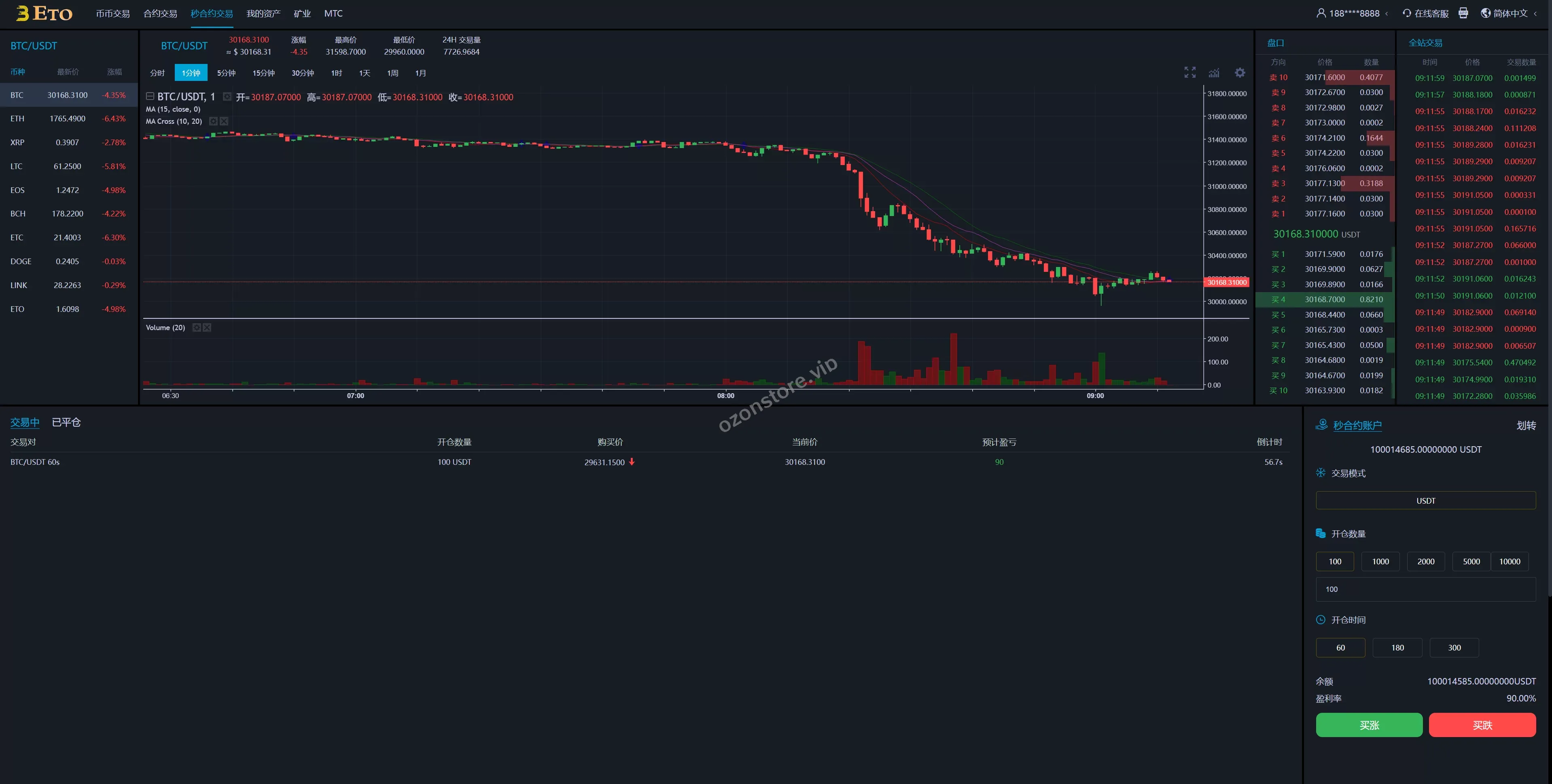Open chart indicators icon
The height and width of the screenshot is (784, 1552).
[1214, 73]
